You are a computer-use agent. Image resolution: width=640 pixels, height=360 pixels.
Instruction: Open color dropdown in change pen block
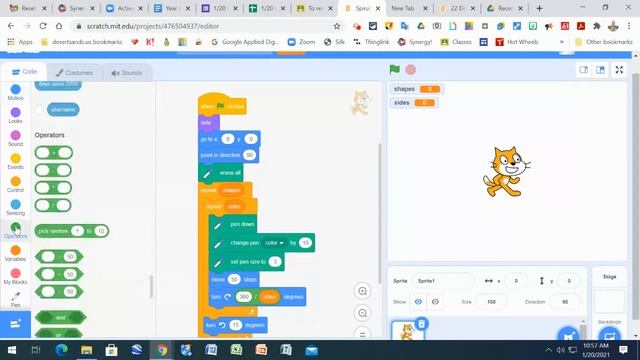point(274,243)
